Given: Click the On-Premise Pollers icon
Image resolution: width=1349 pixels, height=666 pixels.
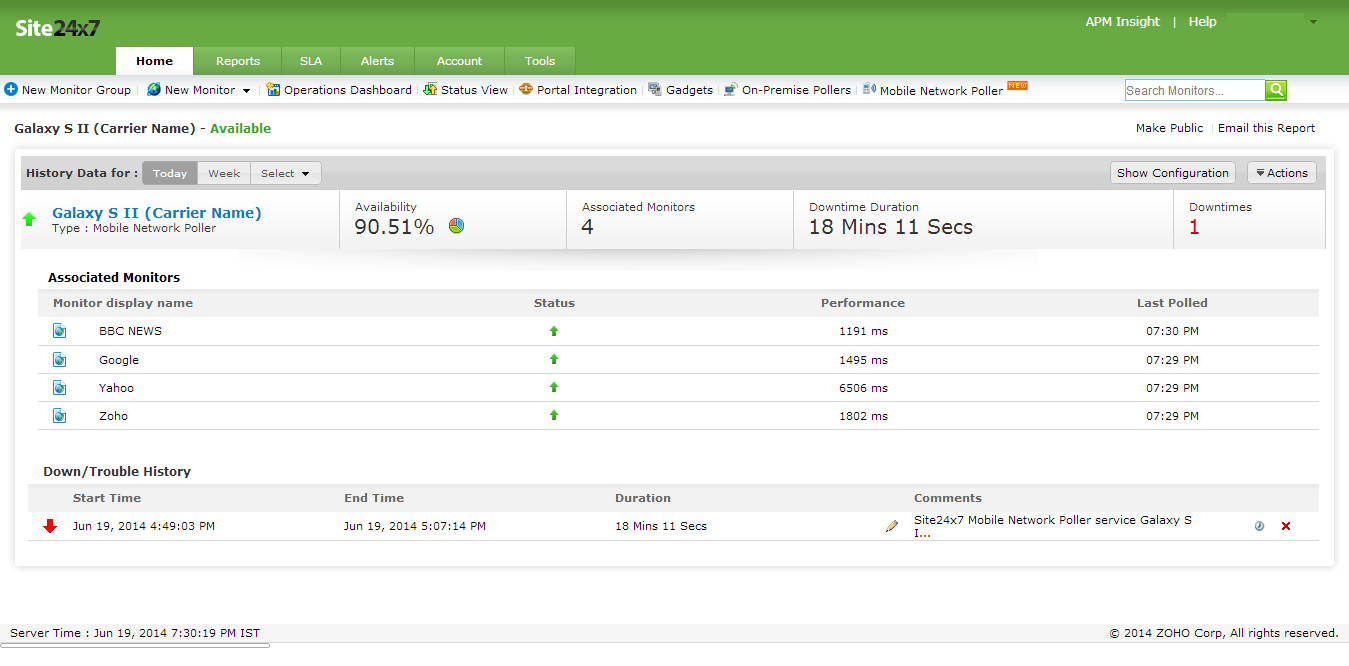Looking at the screenshot, I should [x=731, y=89].
